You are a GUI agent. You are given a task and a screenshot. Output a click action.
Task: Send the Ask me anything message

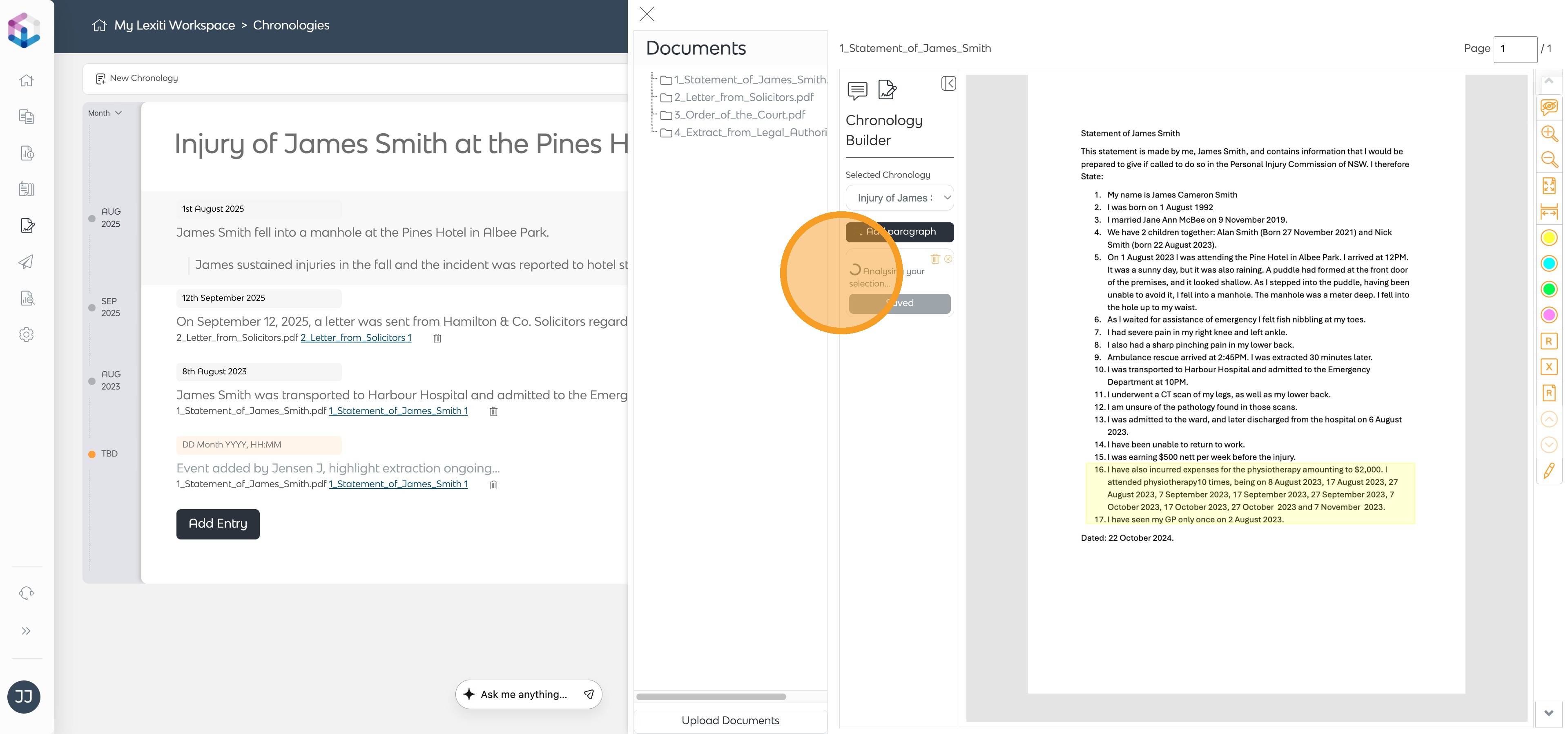pos(589,694)
